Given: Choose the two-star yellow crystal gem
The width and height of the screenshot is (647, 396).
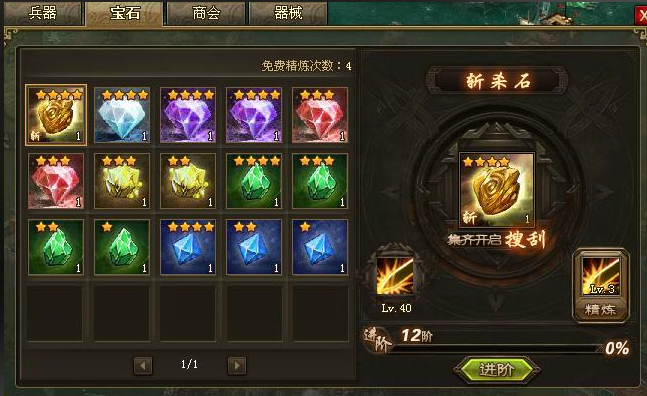Looking at the screenshot, I should pyautogui.click(x=188, y=181).
